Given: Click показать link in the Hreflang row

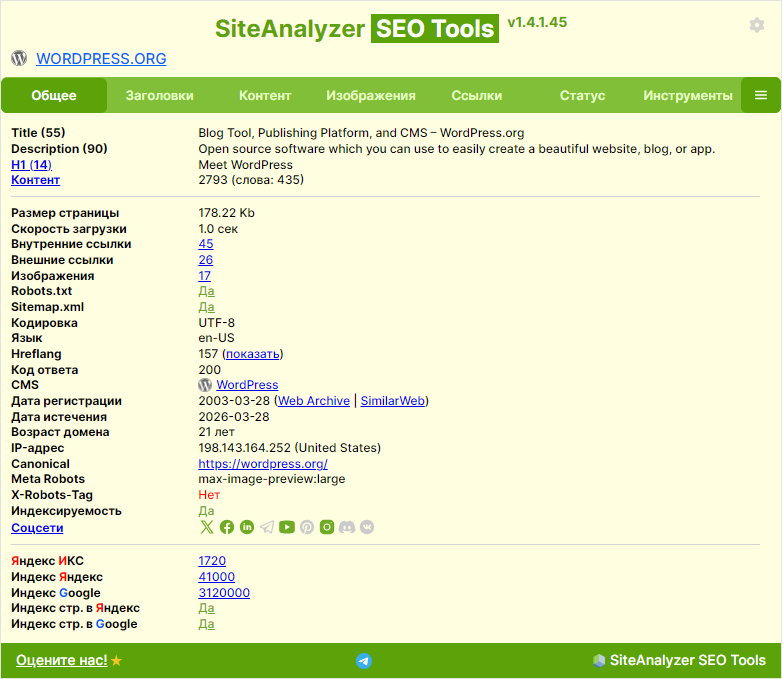Looking at the screenshot, I should [x=252, y=354].
